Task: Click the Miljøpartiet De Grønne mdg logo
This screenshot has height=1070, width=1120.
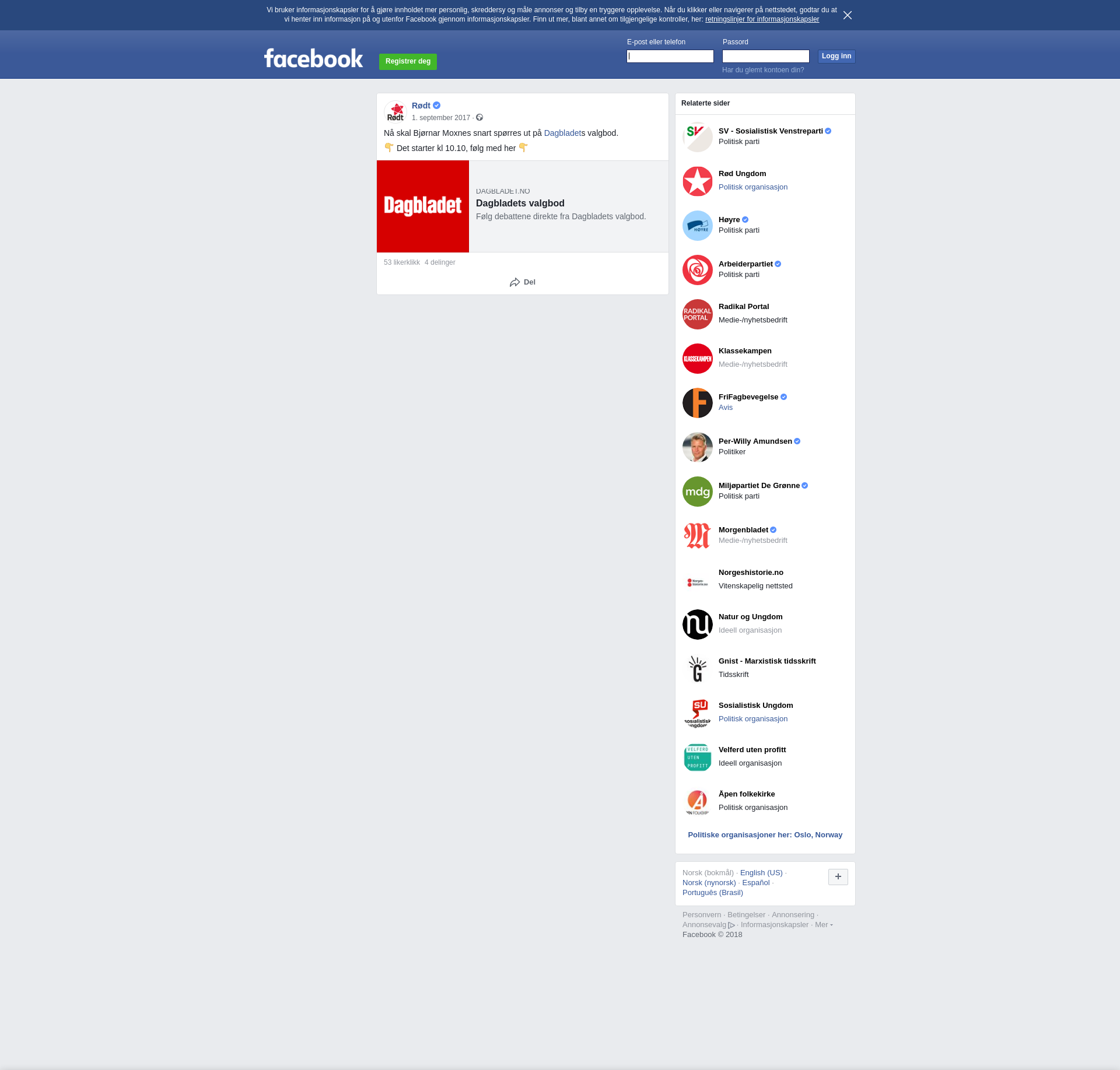Action: tap(698, 492)
